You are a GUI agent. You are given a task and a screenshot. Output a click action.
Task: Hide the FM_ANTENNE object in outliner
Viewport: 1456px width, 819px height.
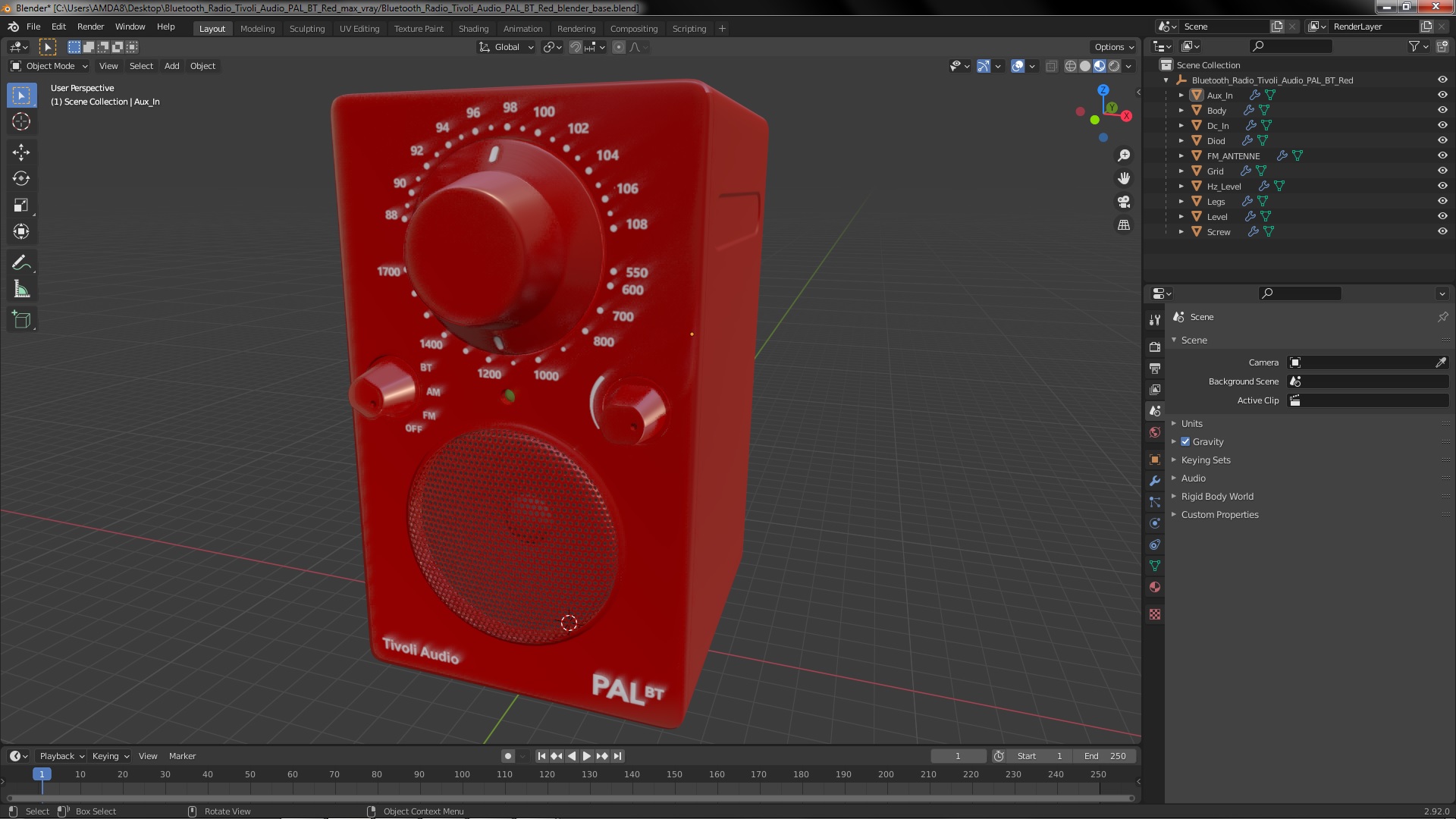point(1442,155)
